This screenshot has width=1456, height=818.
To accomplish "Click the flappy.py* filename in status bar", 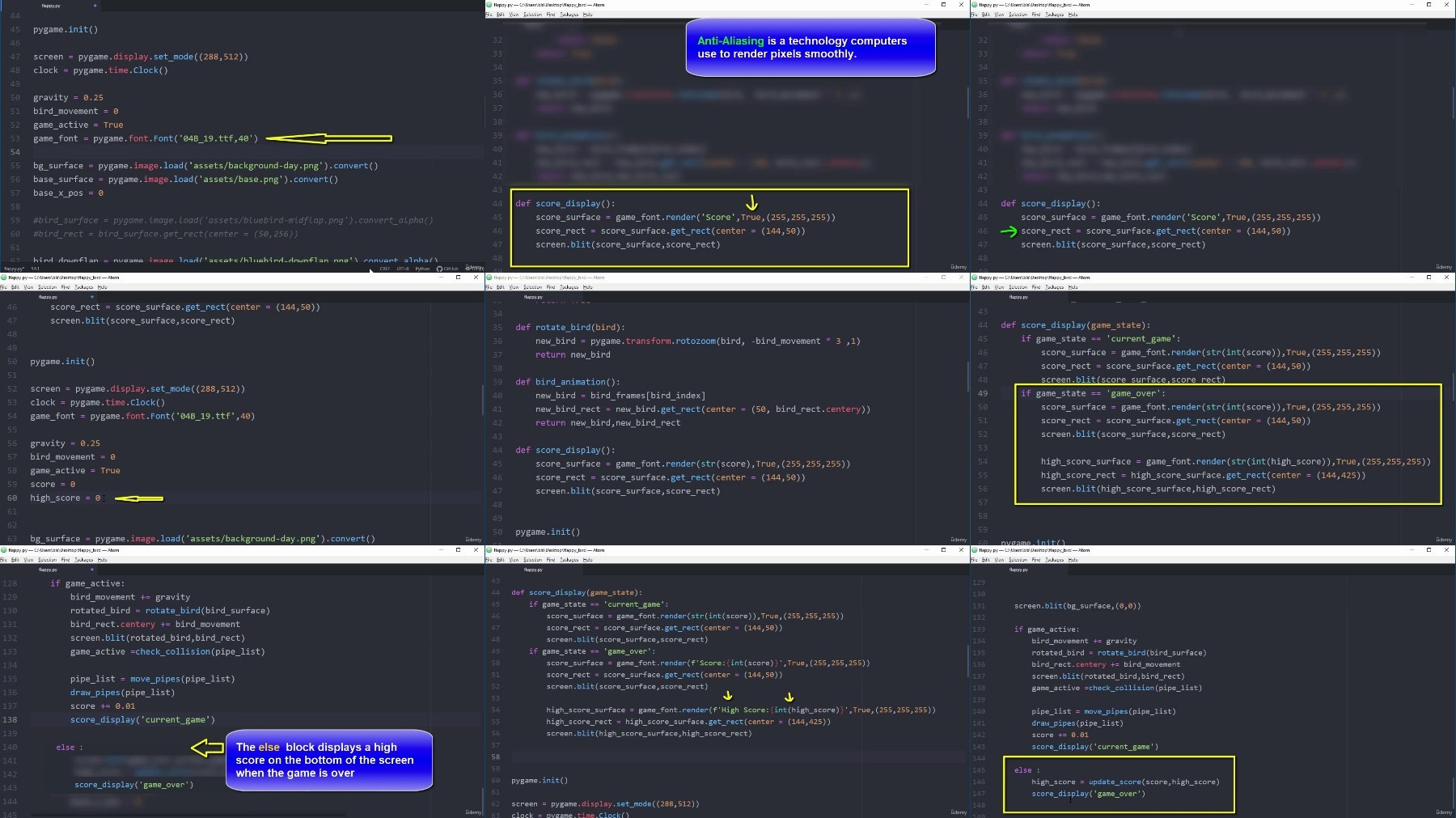I will click(x=13, y=269).
